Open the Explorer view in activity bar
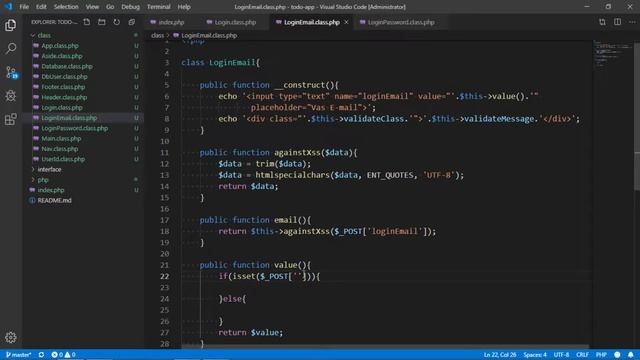Viewport: 640px width, 360px height. pos(11,25)
